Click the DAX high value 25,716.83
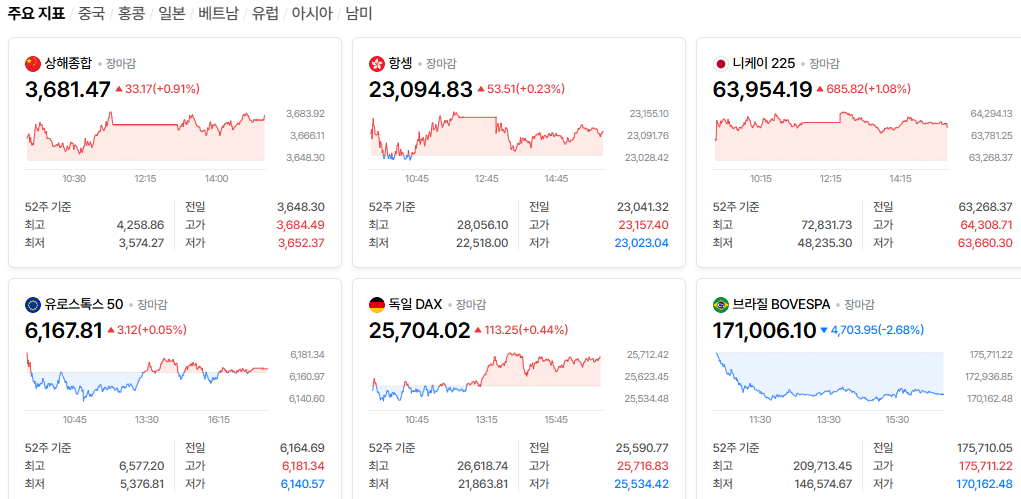Screen dimensions: 1021x499 pyautogui.click(x=642, y=466)
